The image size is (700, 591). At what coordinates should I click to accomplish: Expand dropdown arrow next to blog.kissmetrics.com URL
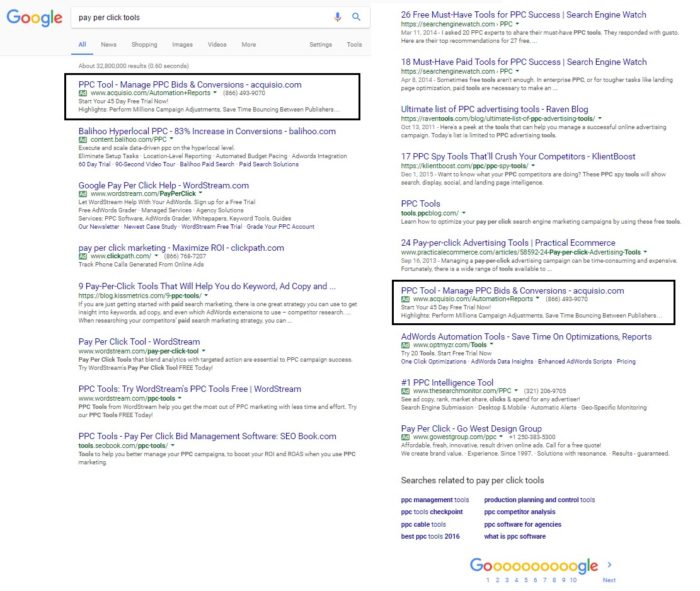[x=206, y=296]
